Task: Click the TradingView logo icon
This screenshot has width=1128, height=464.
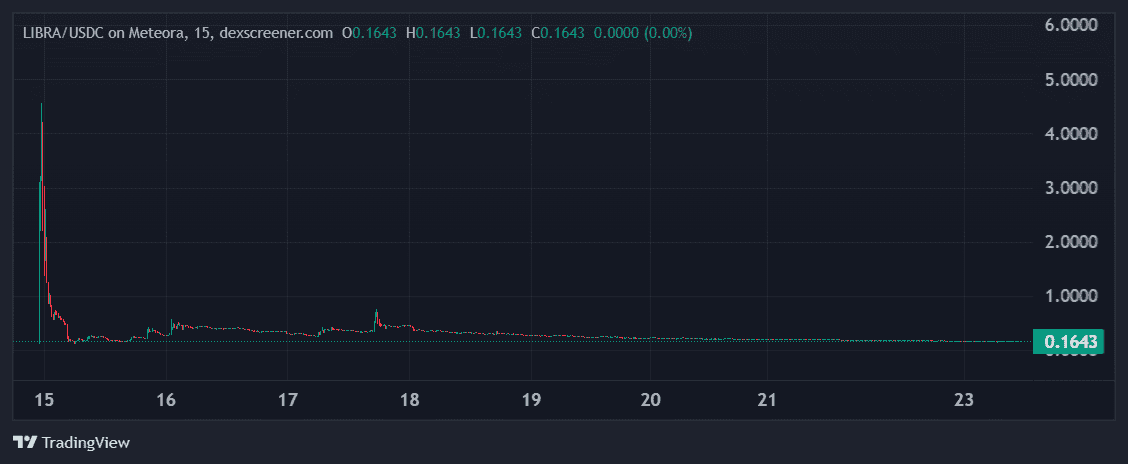Action: (25, 442)
